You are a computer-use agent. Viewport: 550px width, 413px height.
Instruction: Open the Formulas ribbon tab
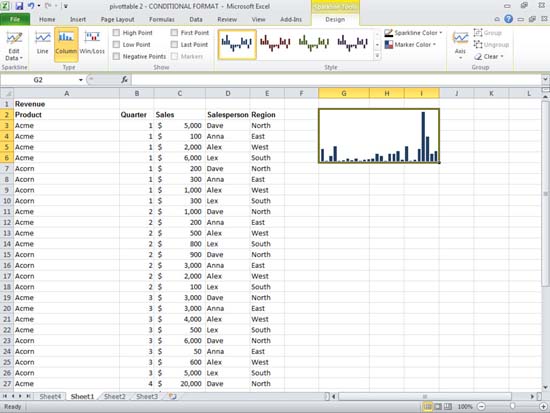click(162, 19)
